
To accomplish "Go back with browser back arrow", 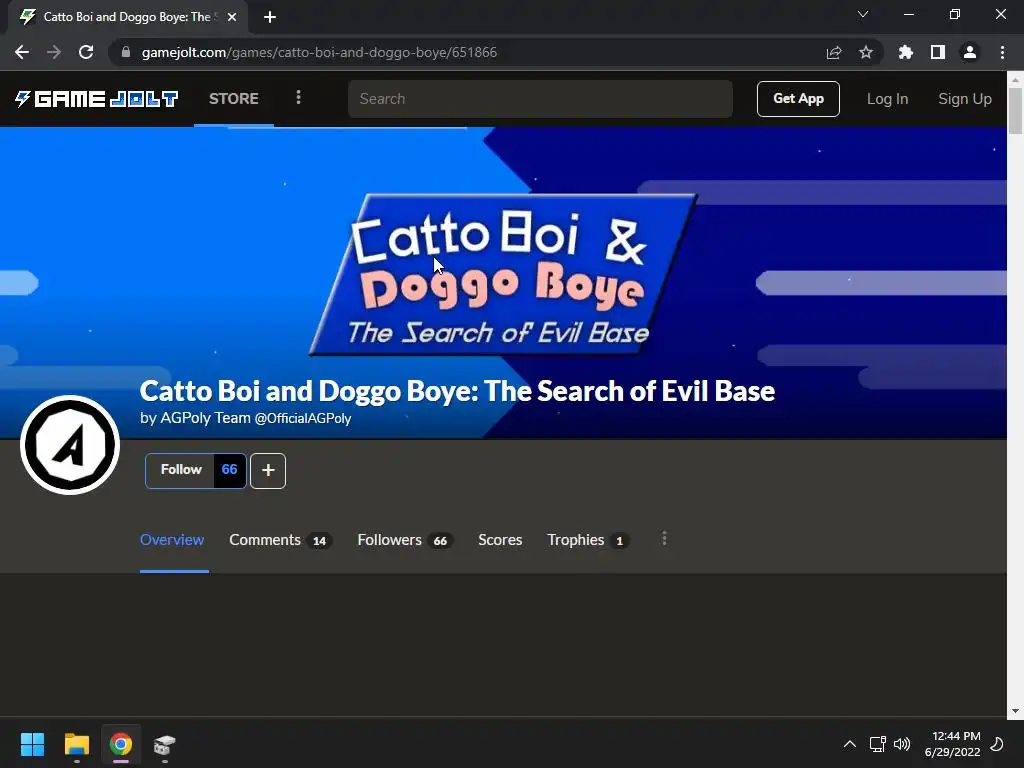I will 22,52.
